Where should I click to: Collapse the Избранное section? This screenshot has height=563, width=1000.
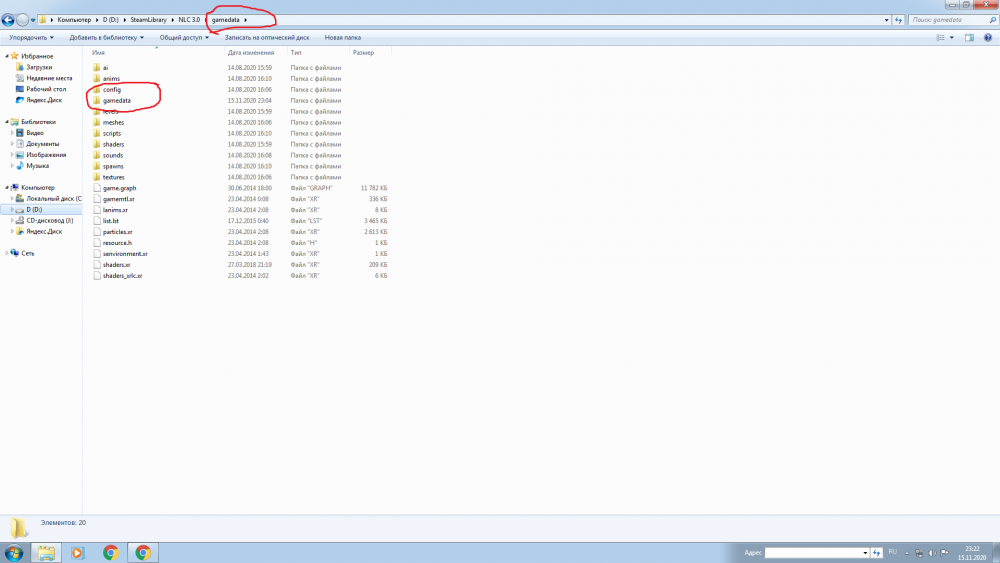click(x=7, y=56)
